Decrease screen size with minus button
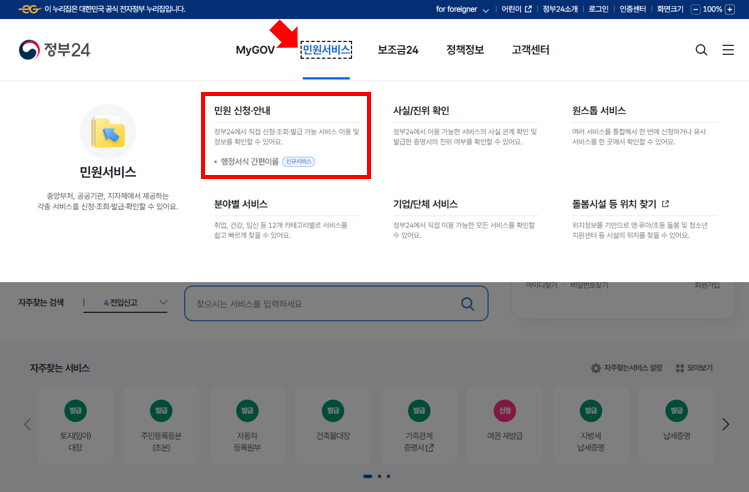The height and width of the screenshot is (492, 749). (696, 9)
